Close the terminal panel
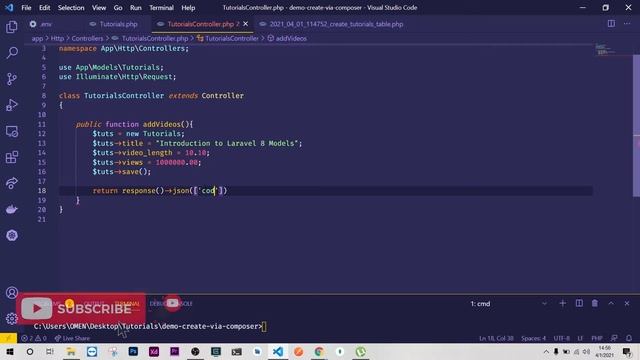 [x=627, y=303]
